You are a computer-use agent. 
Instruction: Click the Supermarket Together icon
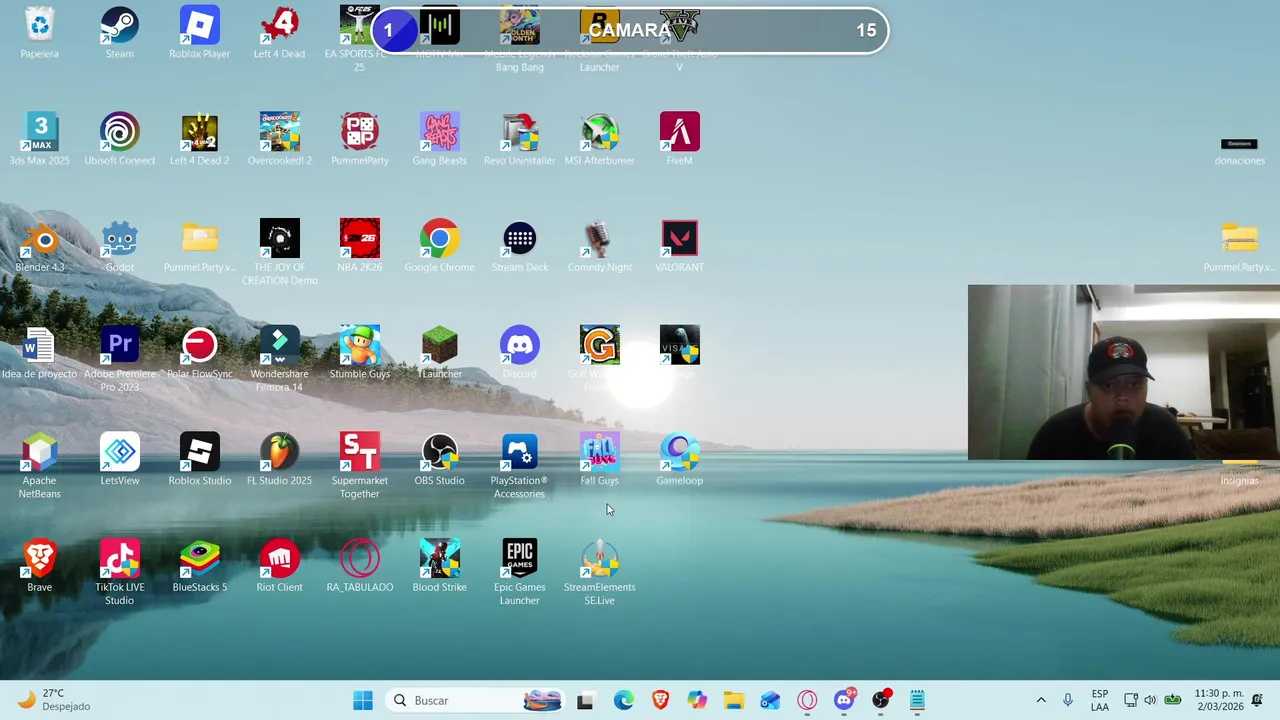click(360, 466)
